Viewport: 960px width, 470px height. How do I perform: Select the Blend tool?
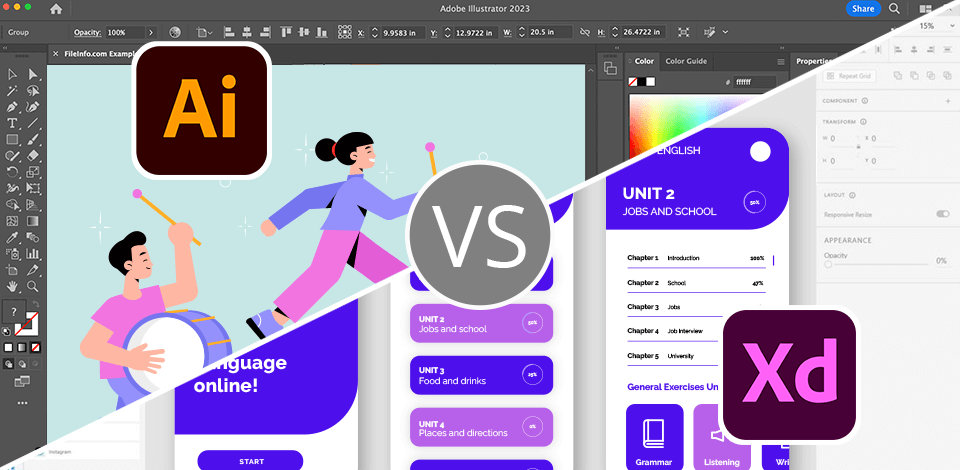[x=33, y=237]
